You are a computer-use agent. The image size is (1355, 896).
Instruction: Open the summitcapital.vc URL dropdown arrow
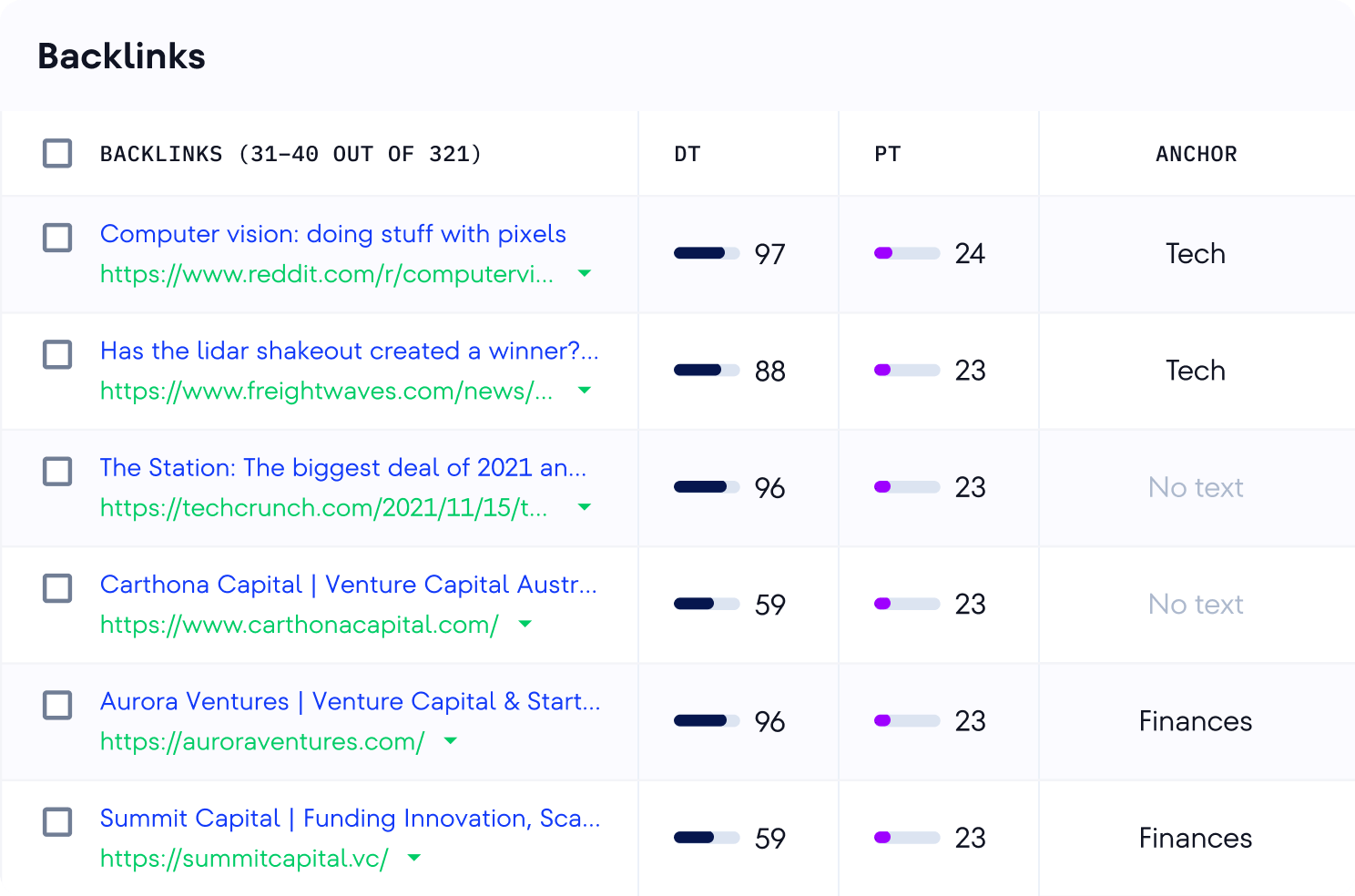pyautogui.click(x=414, y=858)
